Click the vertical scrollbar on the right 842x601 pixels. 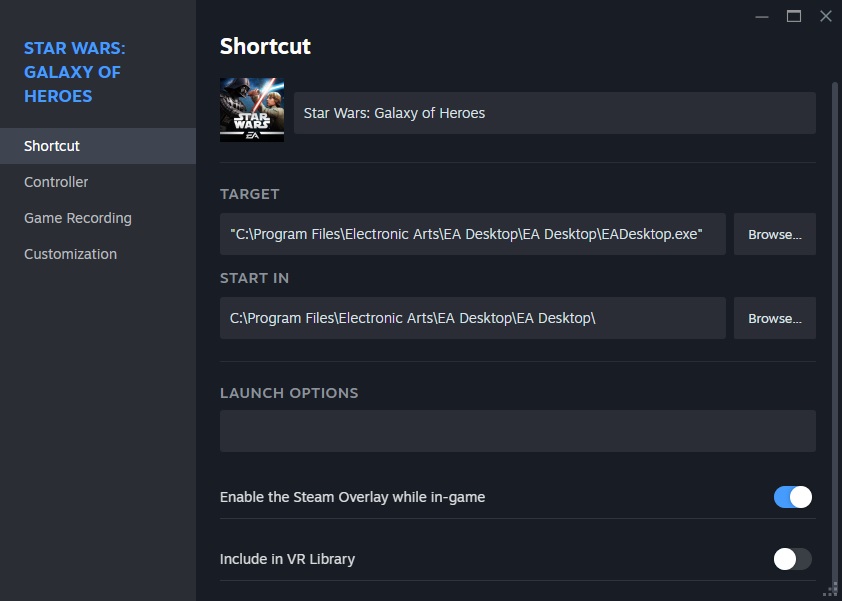835,300
